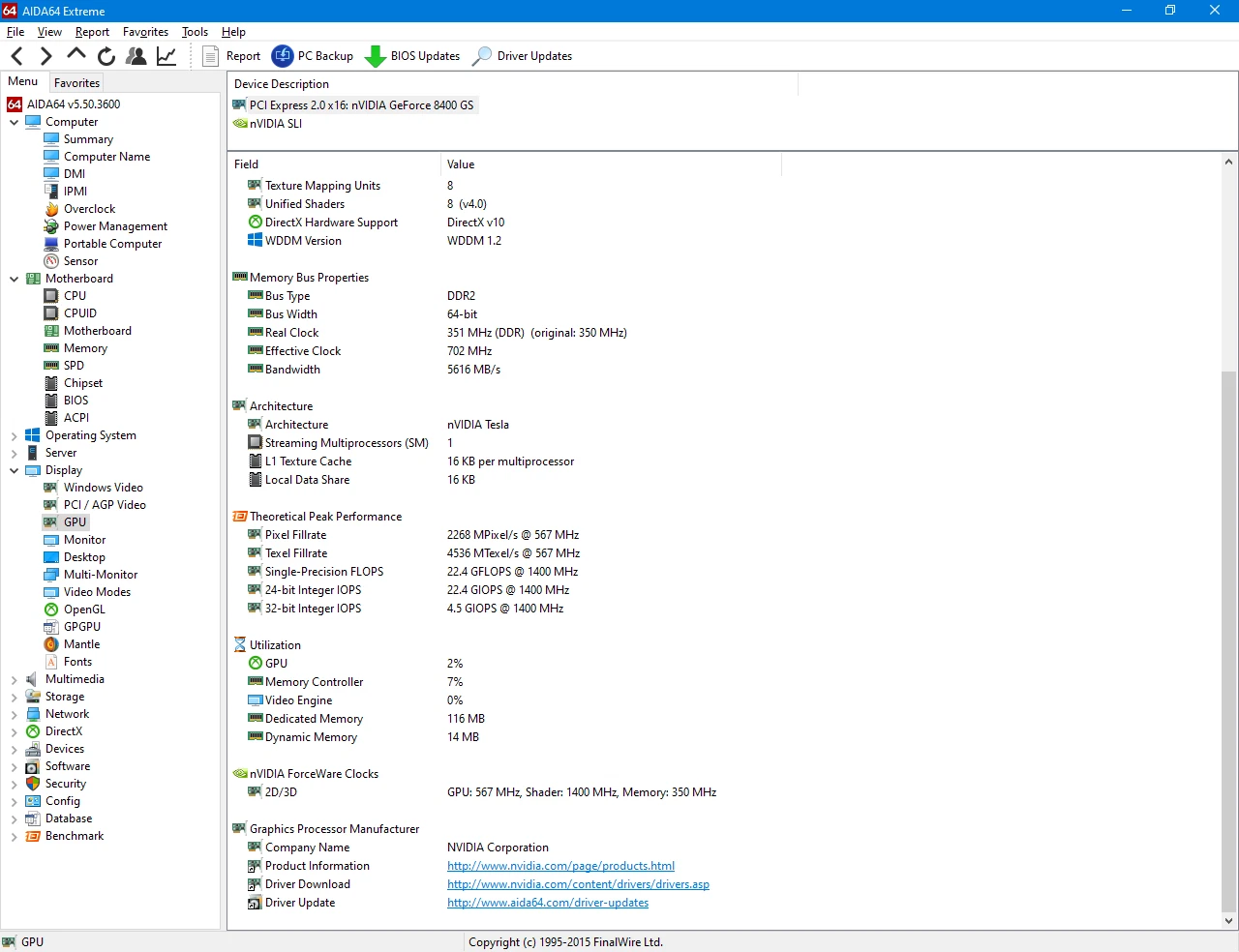The image size is (1239, 952).
Task: Select the Windows Video tree item
Action: (104, 488)
